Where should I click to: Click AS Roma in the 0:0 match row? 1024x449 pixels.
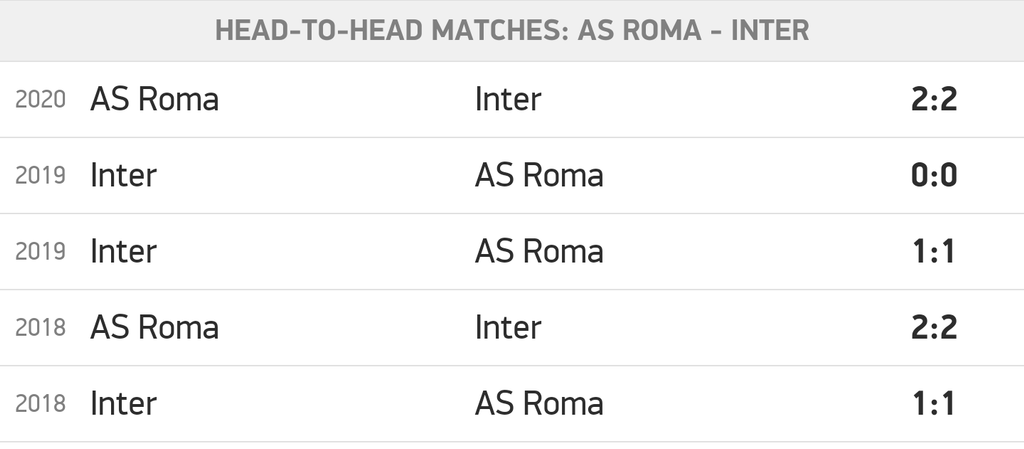click(x=539, y=175)
